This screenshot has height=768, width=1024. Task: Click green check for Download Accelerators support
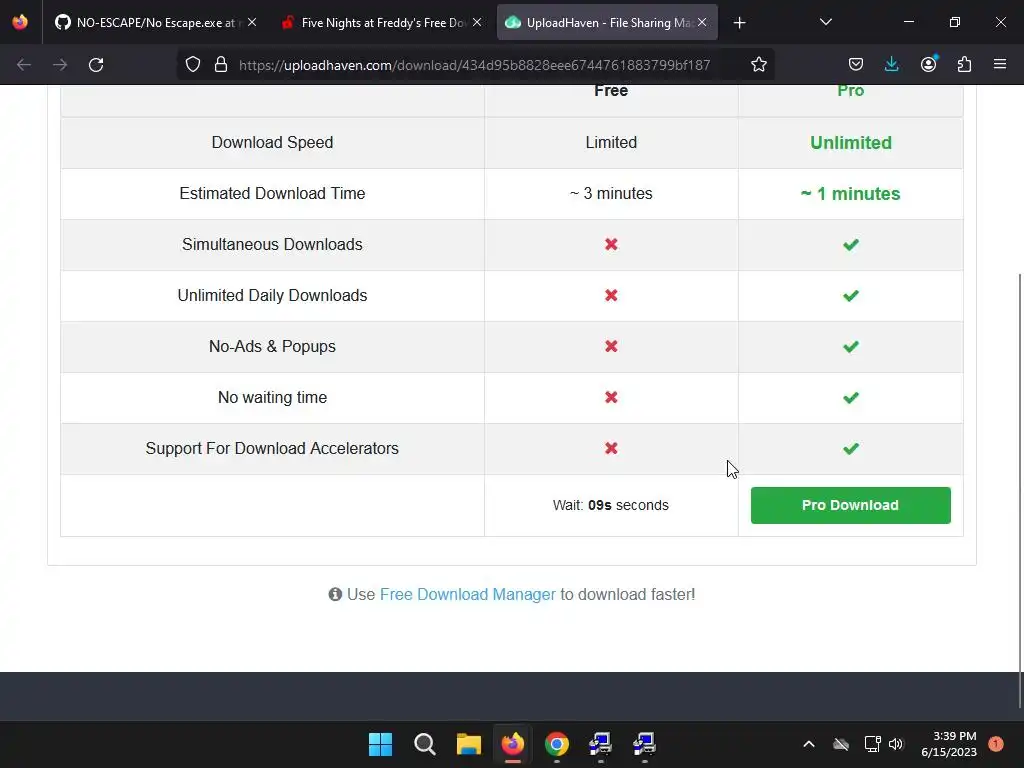pyautogui.click(x=850, y=448)
